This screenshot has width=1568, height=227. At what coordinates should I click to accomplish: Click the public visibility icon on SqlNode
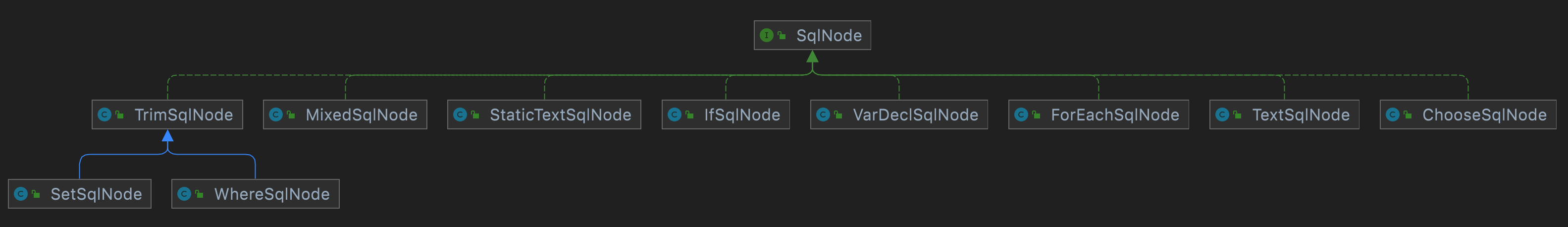pos(782,35)
